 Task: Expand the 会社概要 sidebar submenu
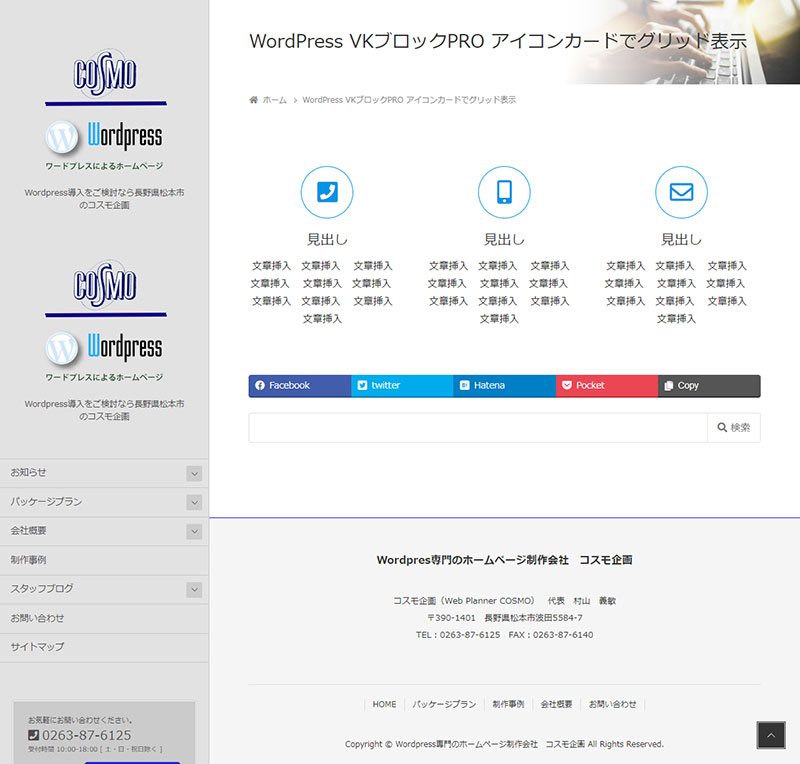tap(194, 531)
